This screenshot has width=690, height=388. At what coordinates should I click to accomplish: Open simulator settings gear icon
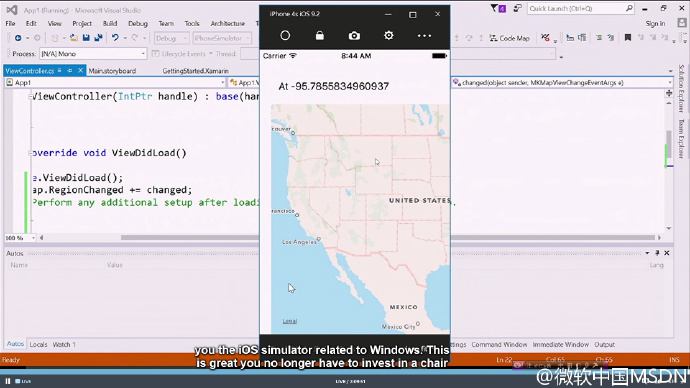(x=389, y=35)
